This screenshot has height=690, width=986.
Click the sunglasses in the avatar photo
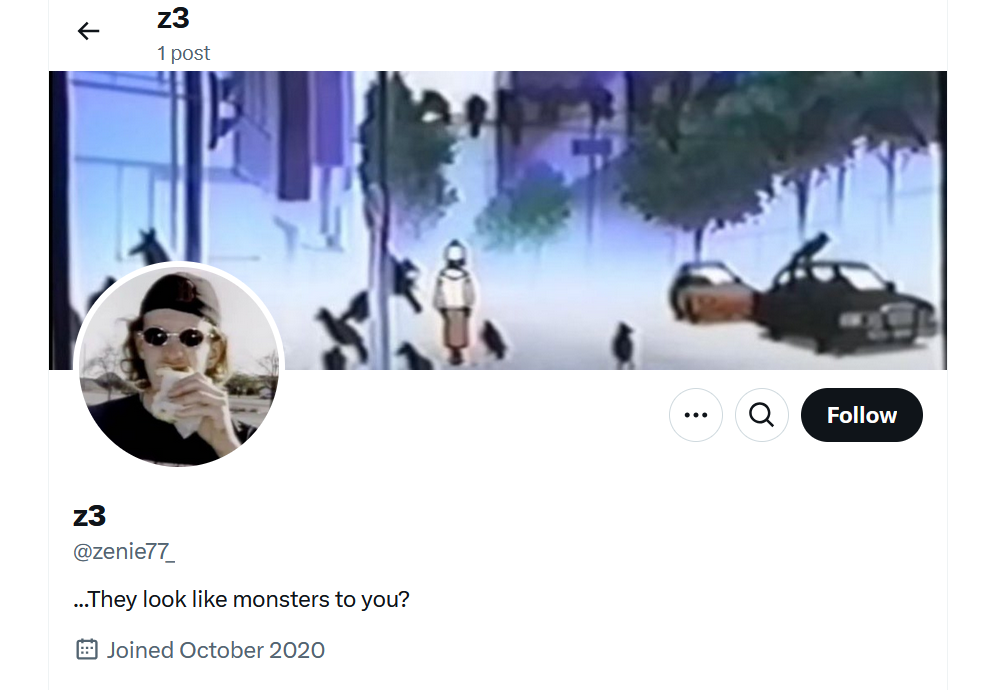[x=178, y=338]
